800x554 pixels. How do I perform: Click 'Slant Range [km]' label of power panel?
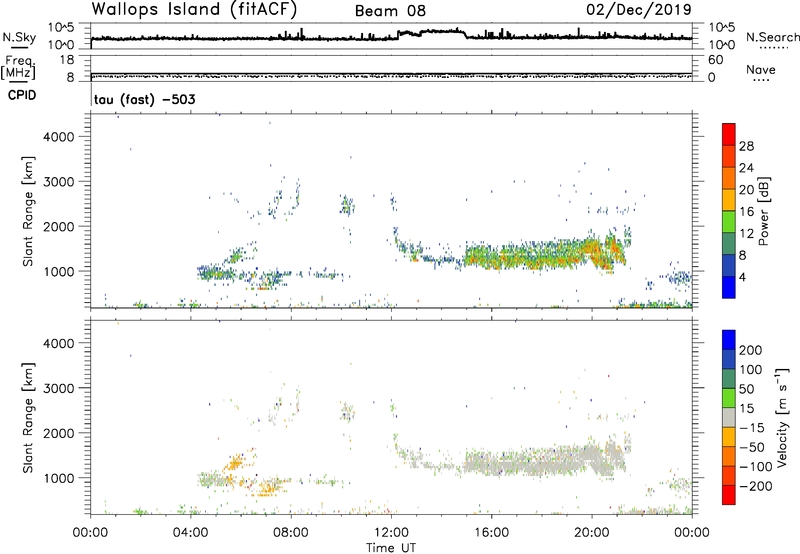pos(29,211)
